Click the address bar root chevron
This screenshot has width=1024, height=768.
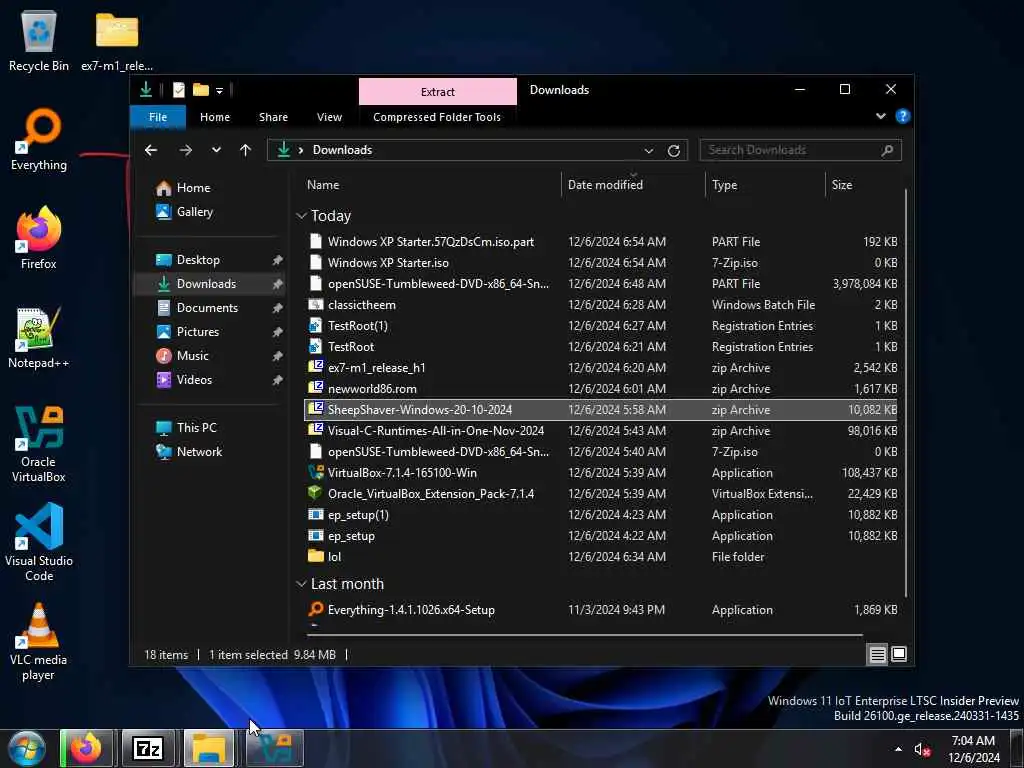(x=300, y=150)
